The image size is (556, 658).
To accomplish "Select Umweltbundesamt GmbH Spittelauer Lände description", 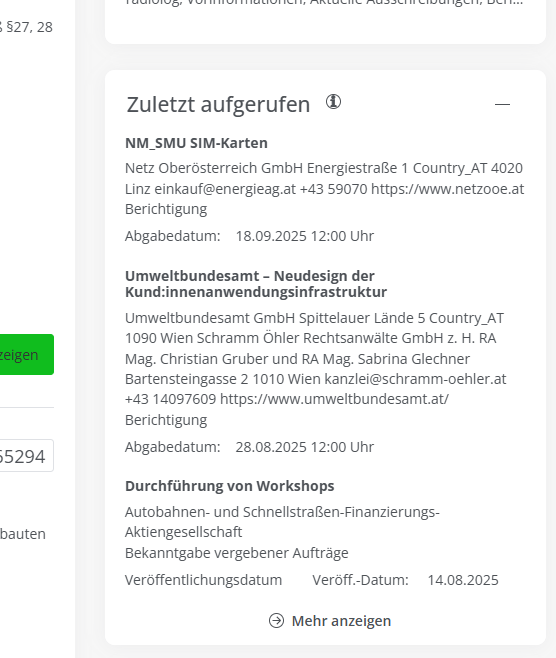I will coord(316,358).
